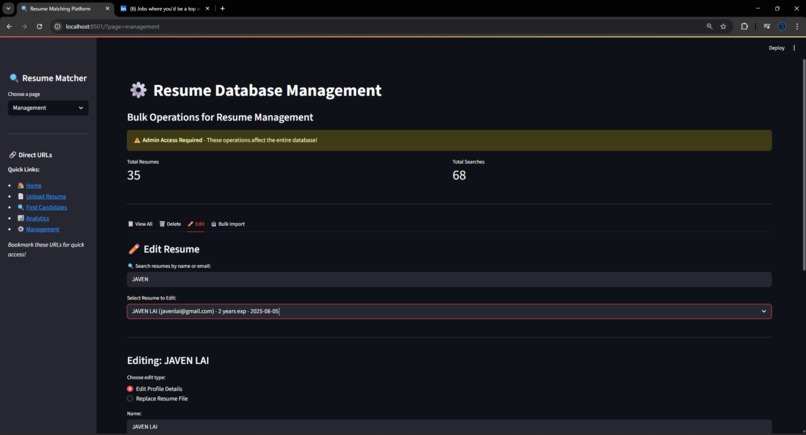Viewport: 806px width, 435px height.
Task: Click the Edit Resume section heading
Action: coord(171,249)
